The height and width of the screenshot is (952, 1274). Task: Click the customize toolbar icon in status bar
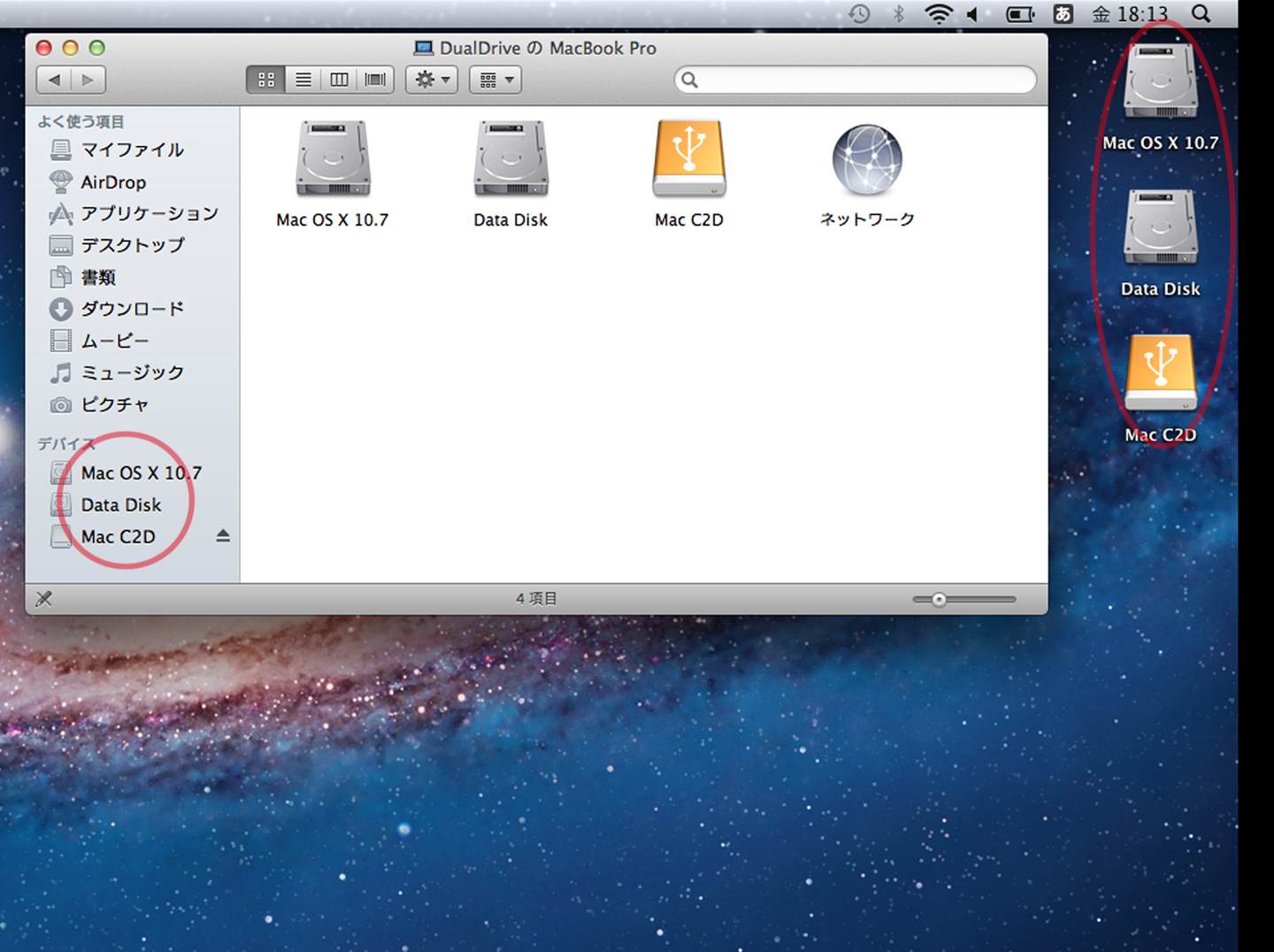43,599
